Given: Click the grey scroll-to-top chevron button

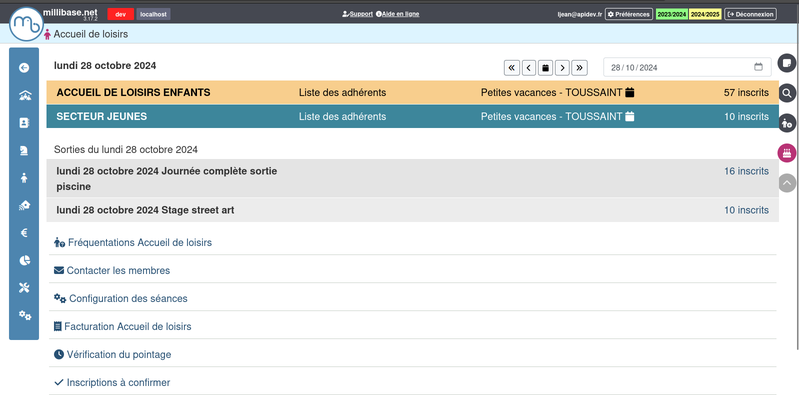Looking at the screenshot, I should (787, 183).
